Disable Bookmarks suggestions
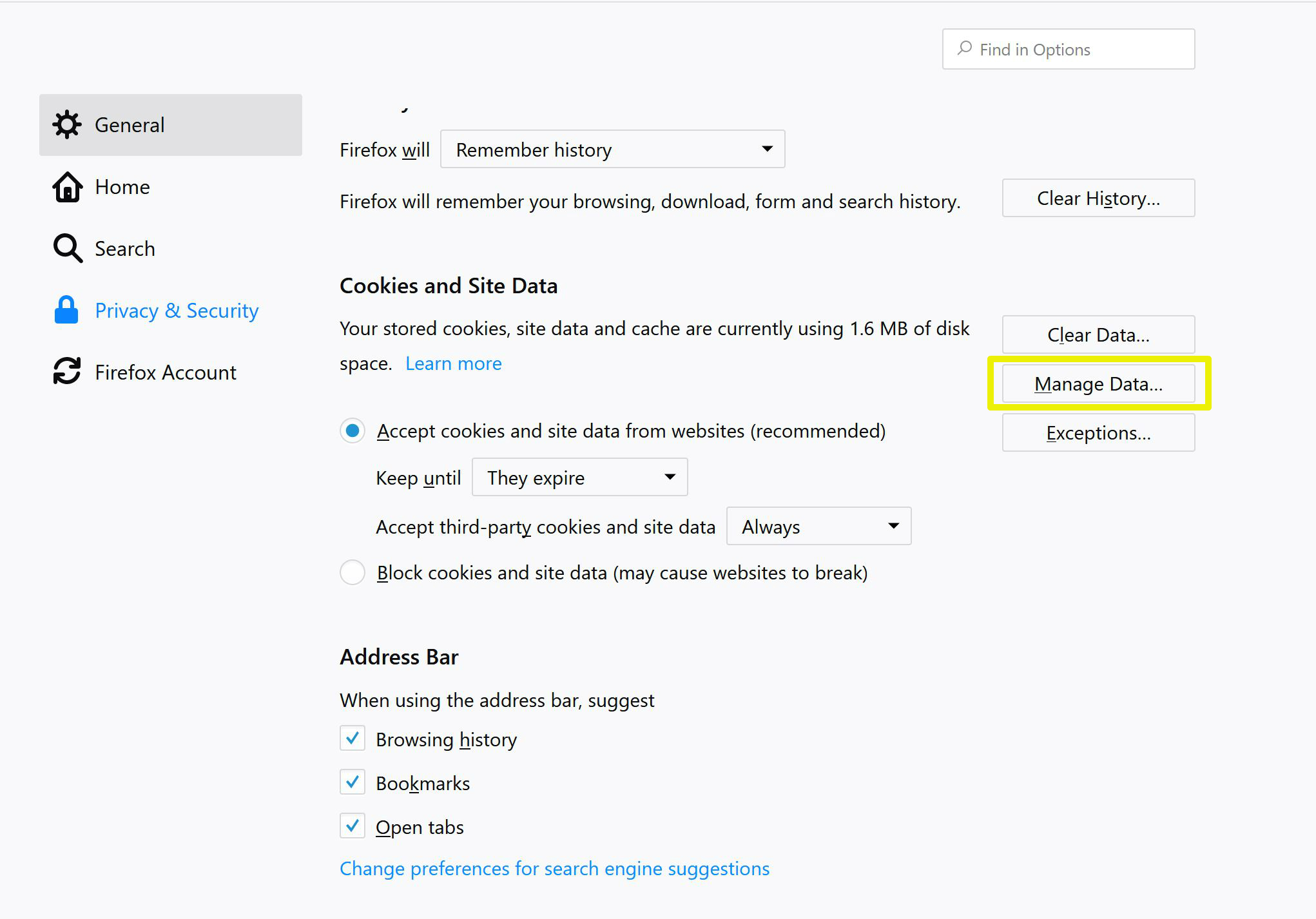This screenshot has width=1316, height=919. pyautogui.click(x=353, y=782)
